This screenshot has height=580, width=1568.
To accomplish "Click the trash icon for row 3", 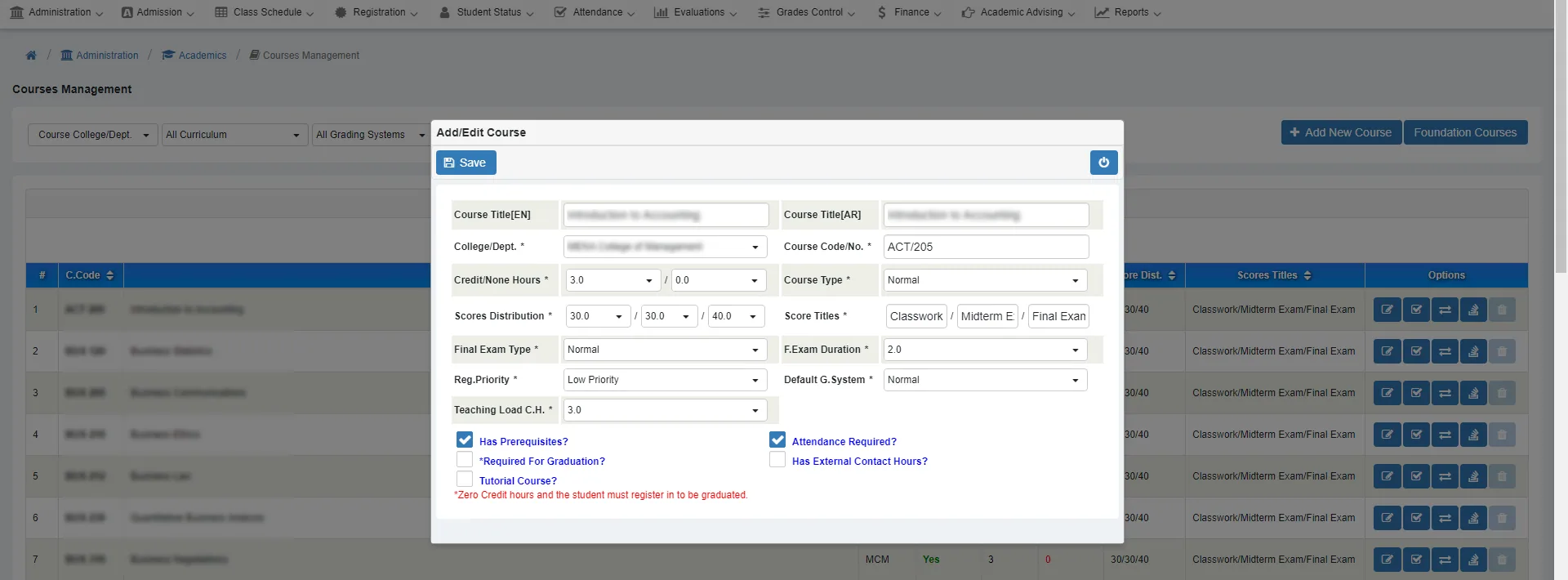I will point(1502,393).
